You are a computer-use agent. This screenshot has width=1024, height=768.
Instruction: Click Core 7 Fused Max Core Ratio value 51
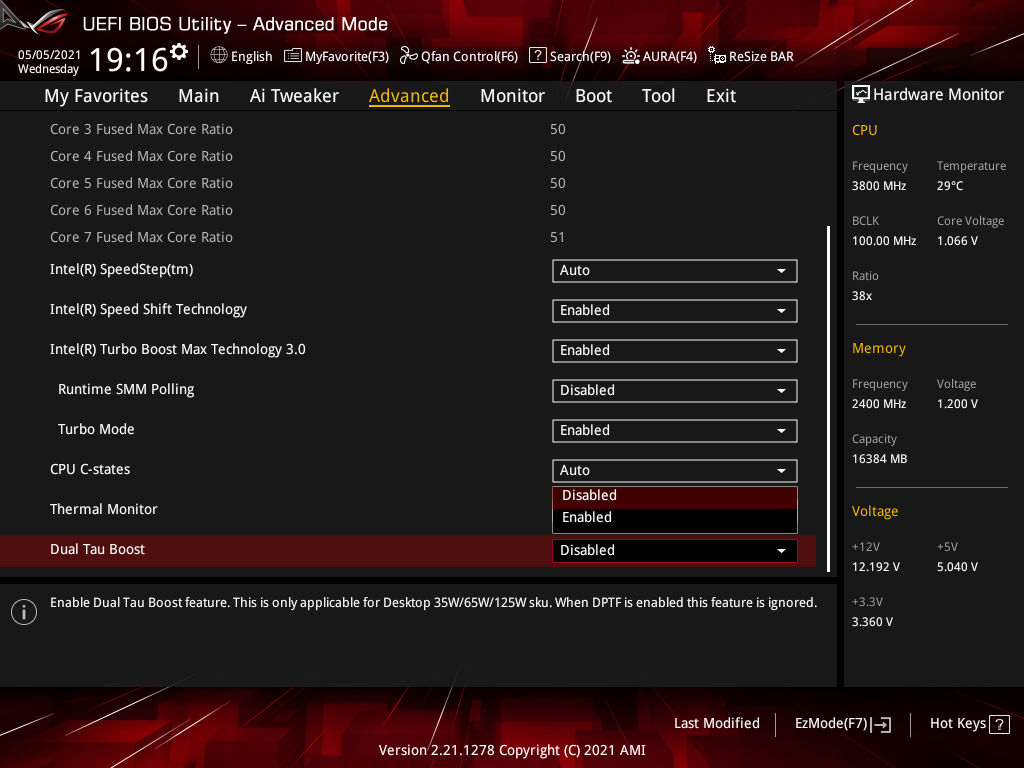pyautogui.click(x=557, y=238)
